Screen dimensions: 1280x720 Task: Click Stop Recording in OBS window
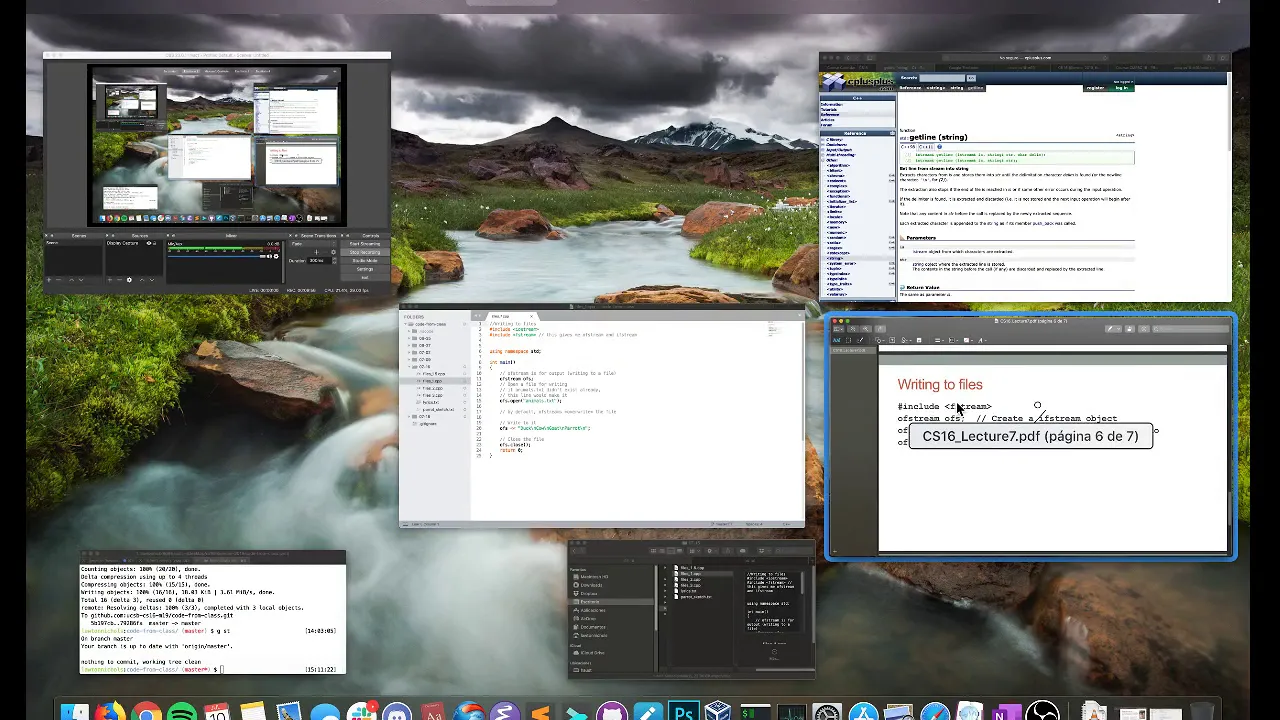(365, 252)
